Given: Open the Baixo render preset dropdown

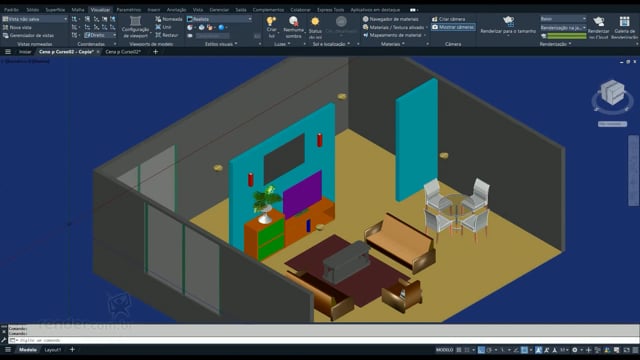Looking at the screenshot, I should coord(563,19).
